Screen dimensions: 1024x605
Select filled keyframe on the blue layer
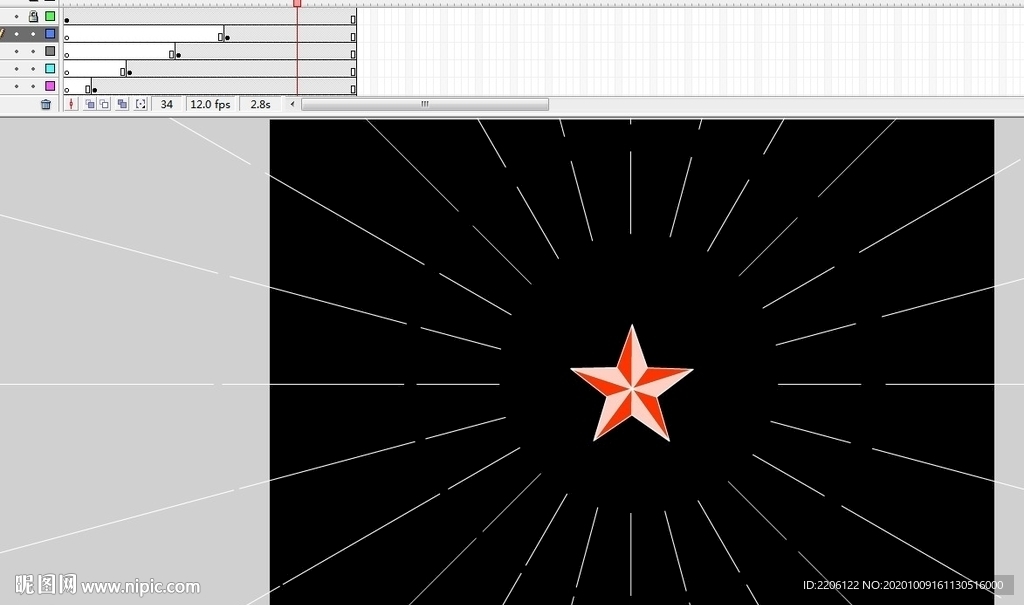click(227, 38)
